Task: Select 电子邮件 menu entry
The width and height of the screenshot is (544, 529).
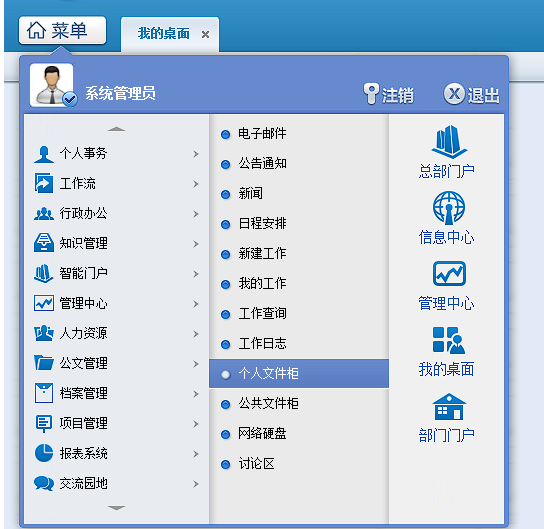Action: coord(299,134)
